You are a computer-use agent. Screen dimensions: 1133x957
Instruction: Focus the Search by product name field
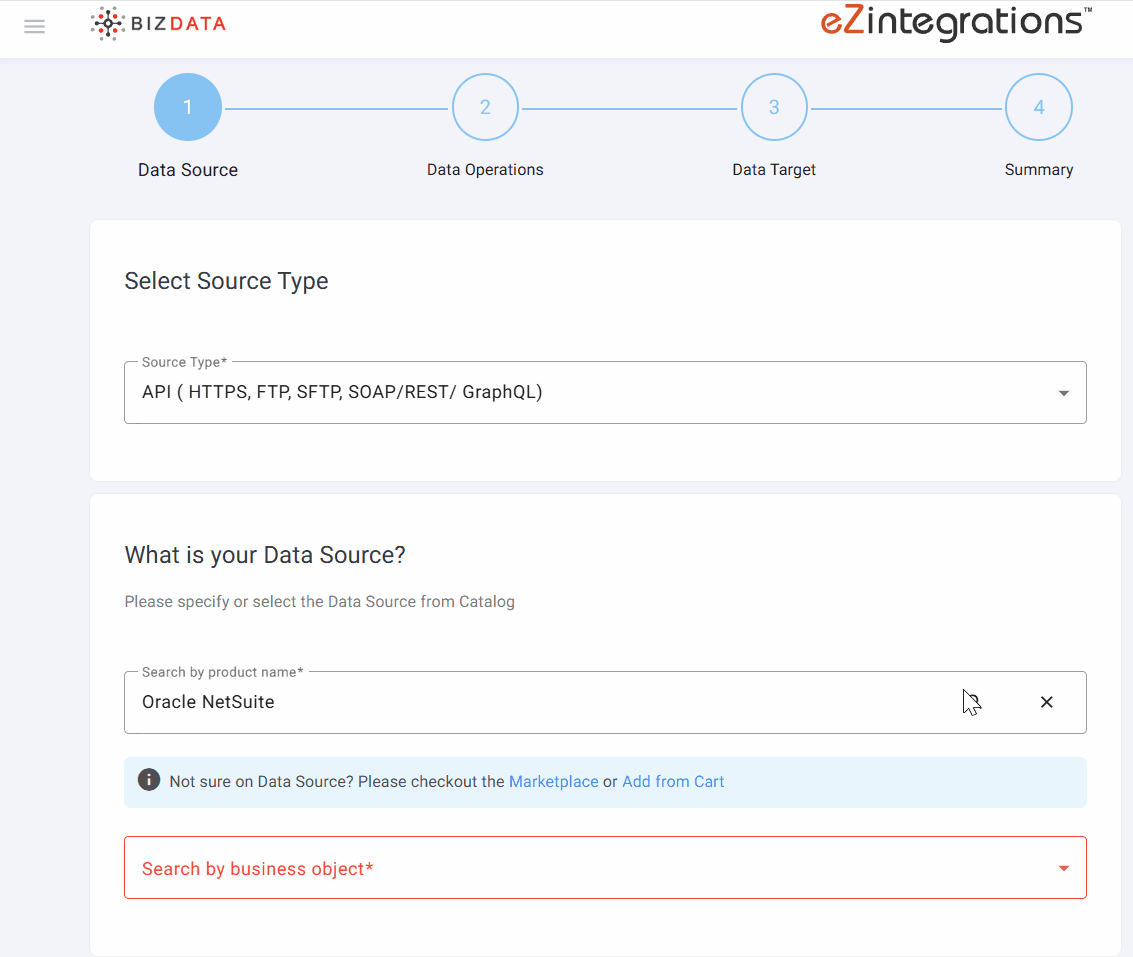(x=540, y=702)
